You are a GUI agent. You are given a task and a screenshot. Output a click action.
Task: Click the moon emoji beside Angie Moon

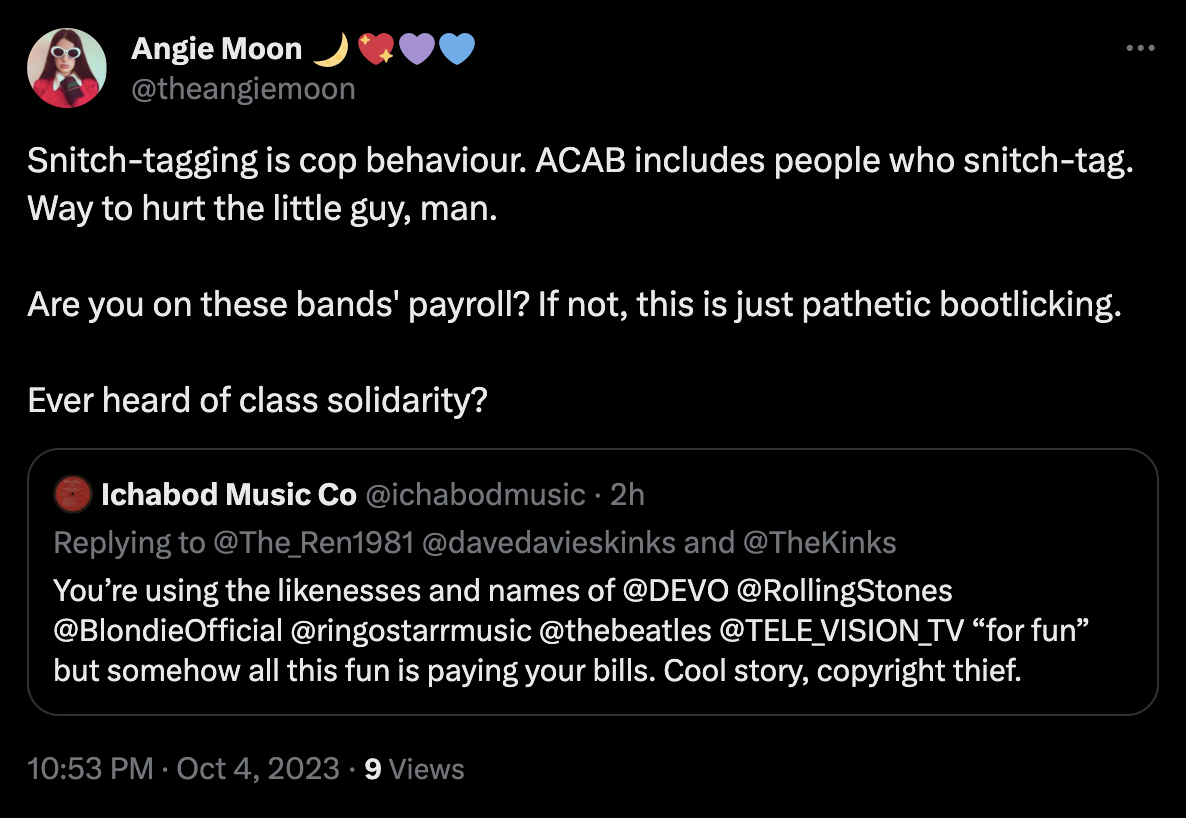328,48
